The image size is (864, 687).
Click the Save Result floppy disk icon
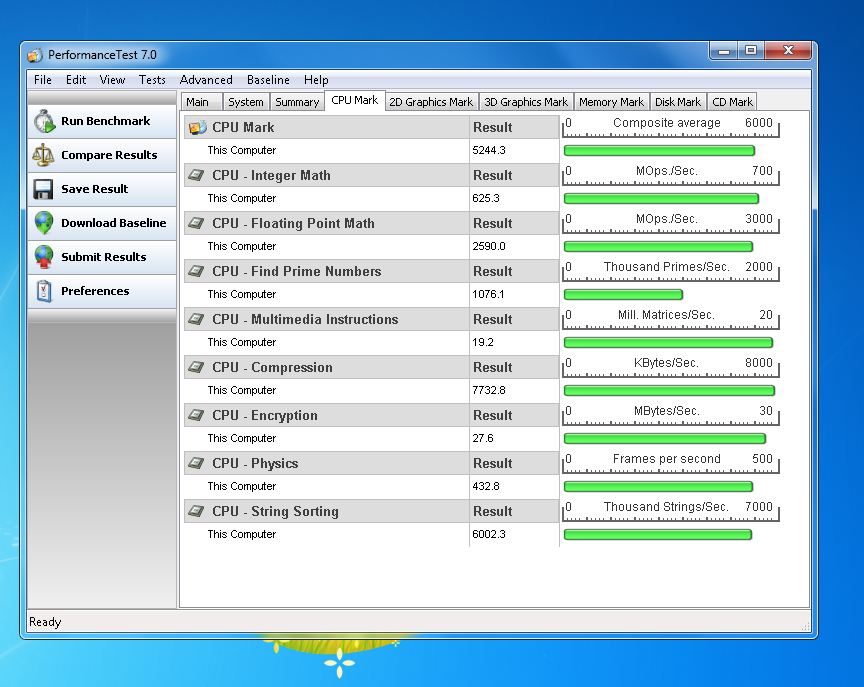coord(44,189)
